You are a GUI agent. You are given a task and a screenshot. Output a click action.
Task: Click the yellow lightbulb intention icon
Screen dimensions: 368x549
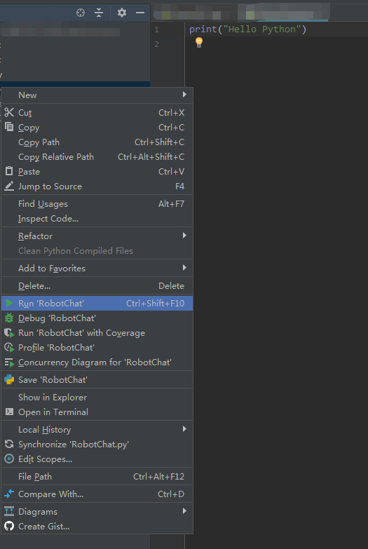click(199, 42)
